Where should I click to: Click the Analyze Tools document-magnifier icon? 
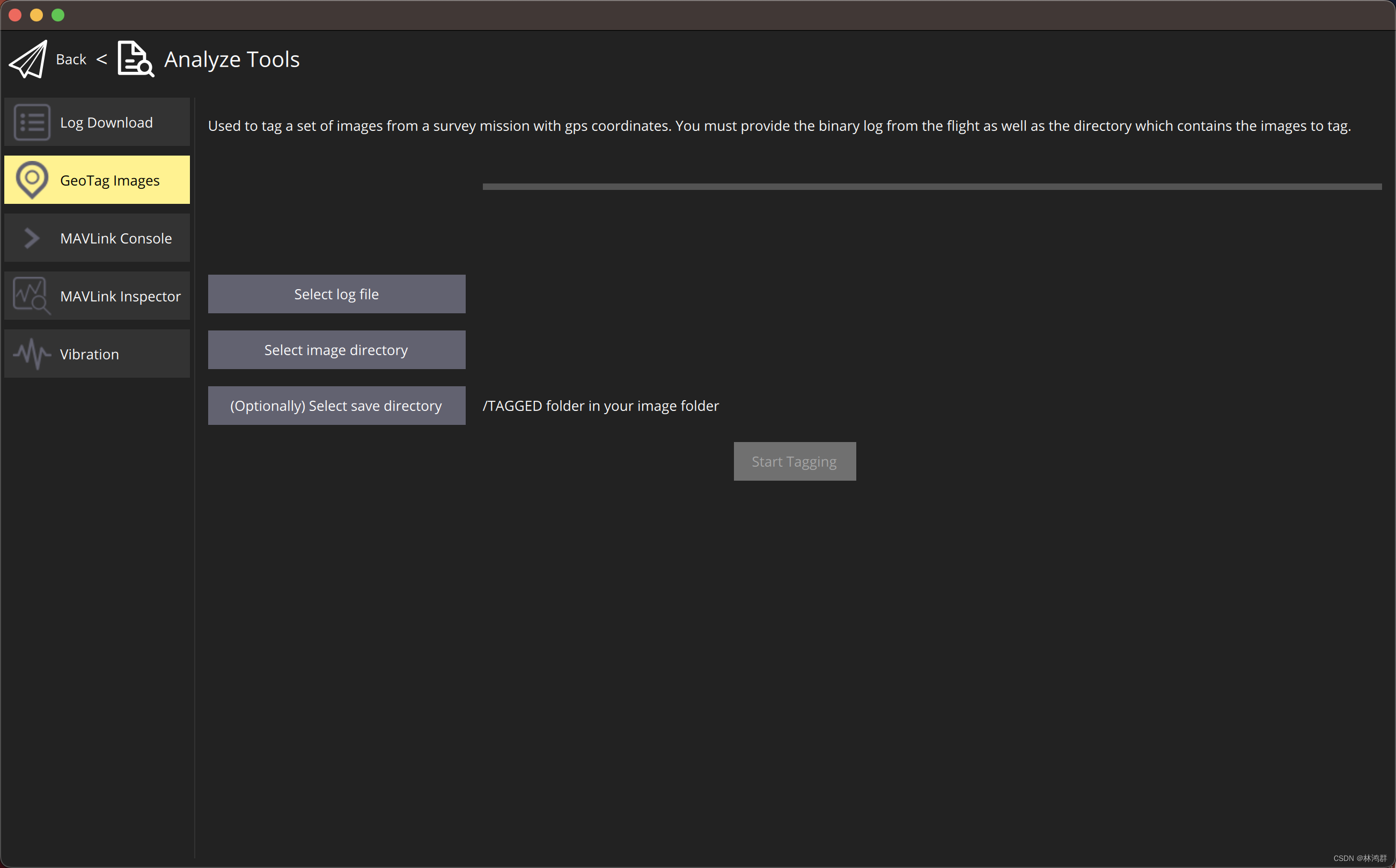click(x=135, y=58)
